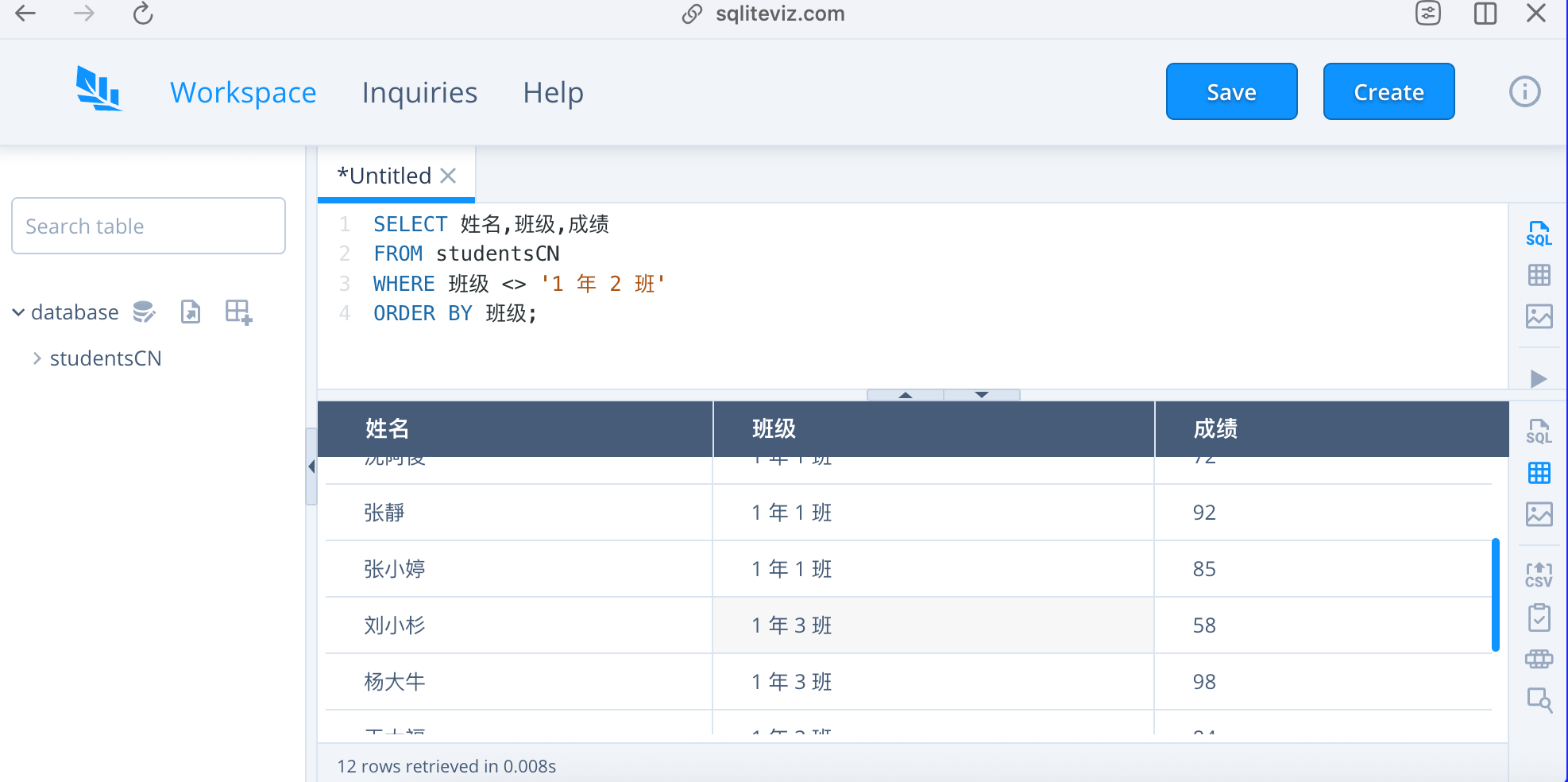
Task: Export result to CSV
Action: (x=1539, y=574)
